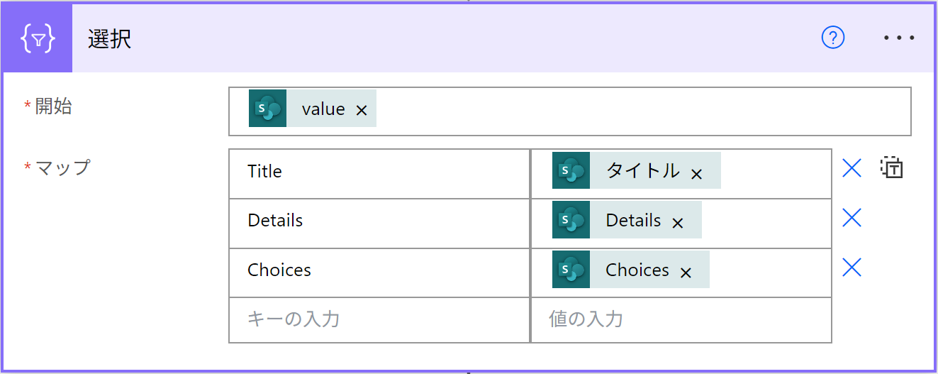Click the Choices key field
938x374 pixels.
379,272
